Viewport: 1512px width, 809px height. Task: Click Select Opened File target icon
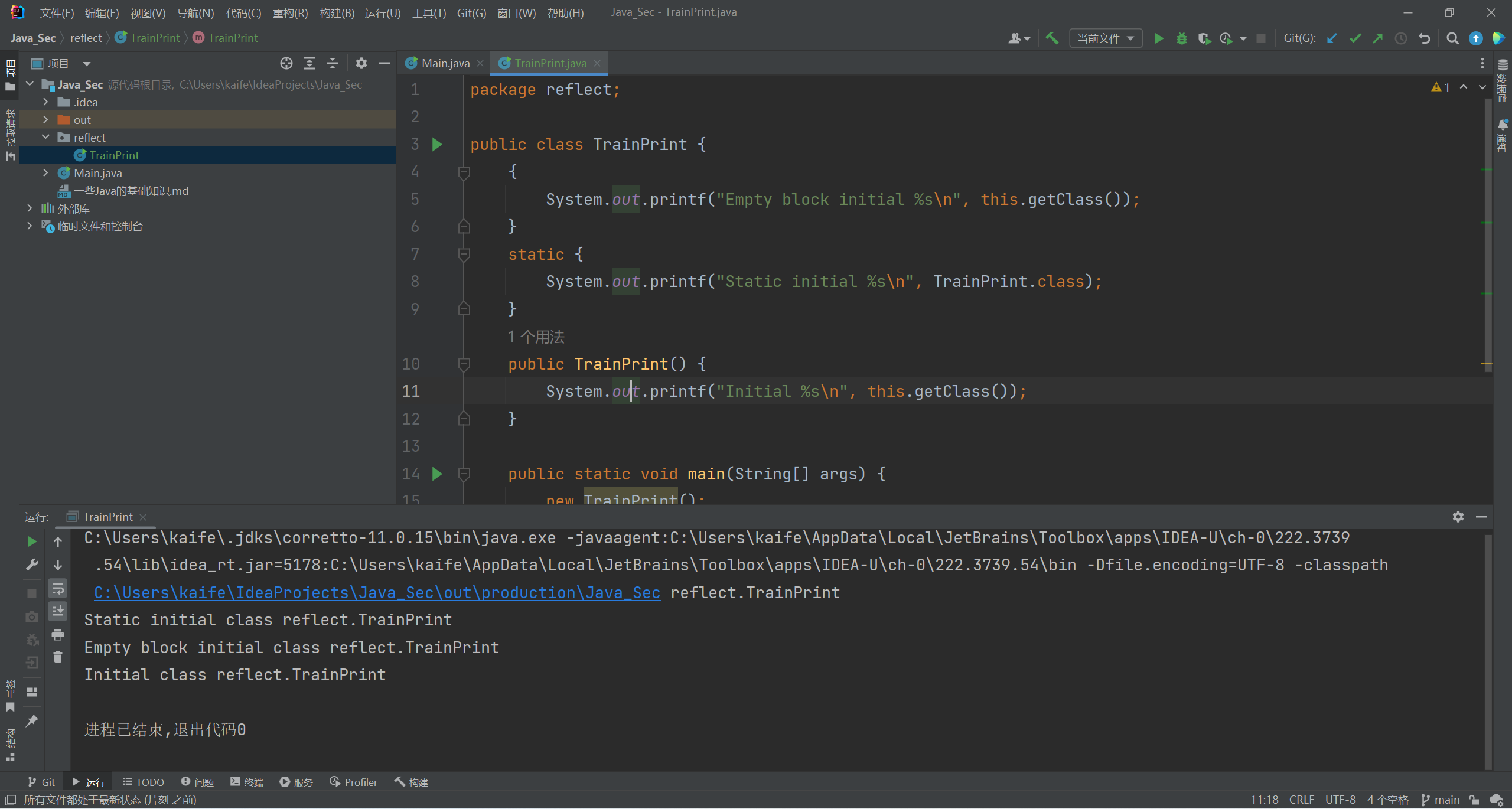286,63
